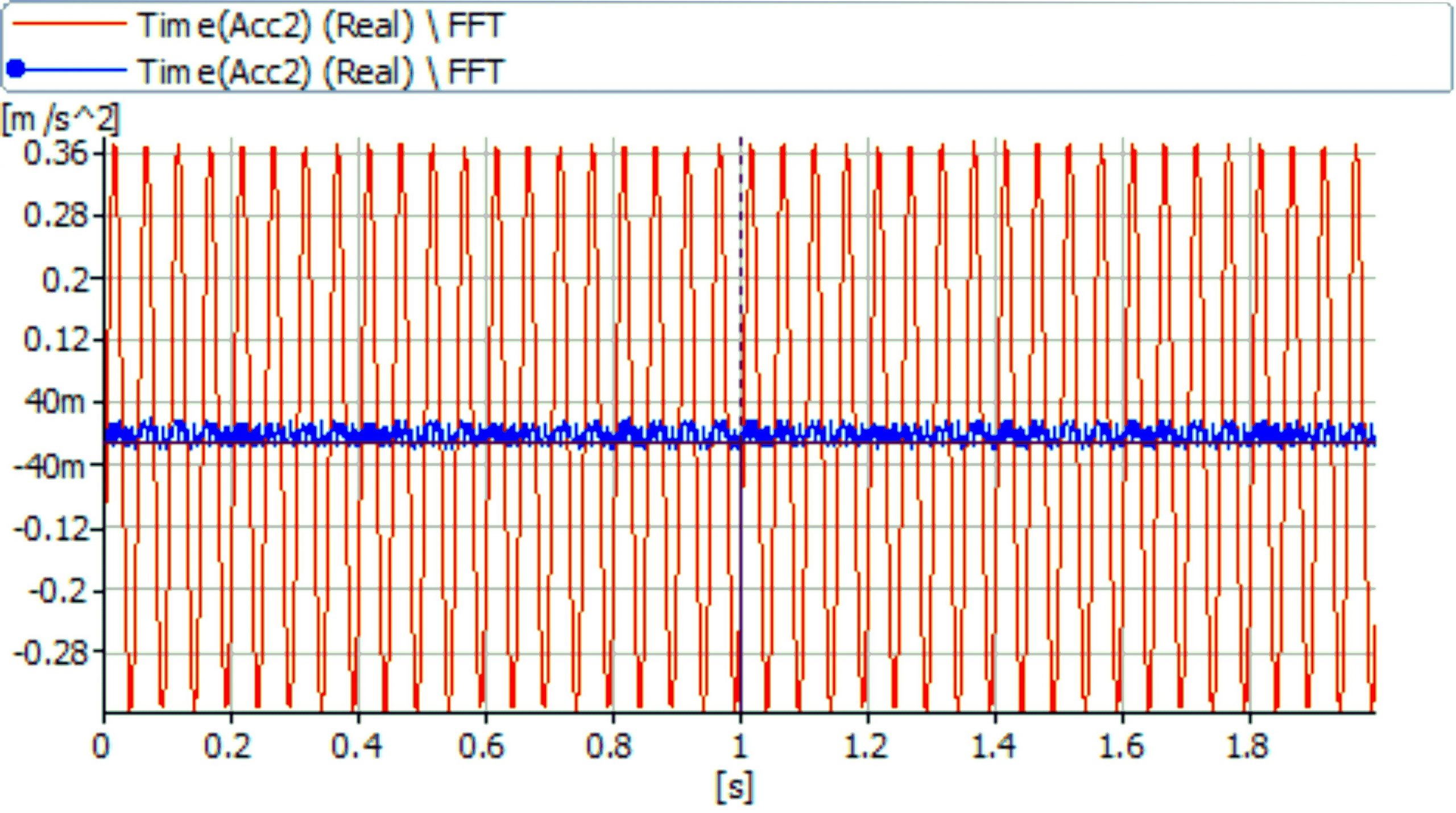Click the x-axis tick label 1
This screenshot has height=813, width=1456.
click(739, 746)
